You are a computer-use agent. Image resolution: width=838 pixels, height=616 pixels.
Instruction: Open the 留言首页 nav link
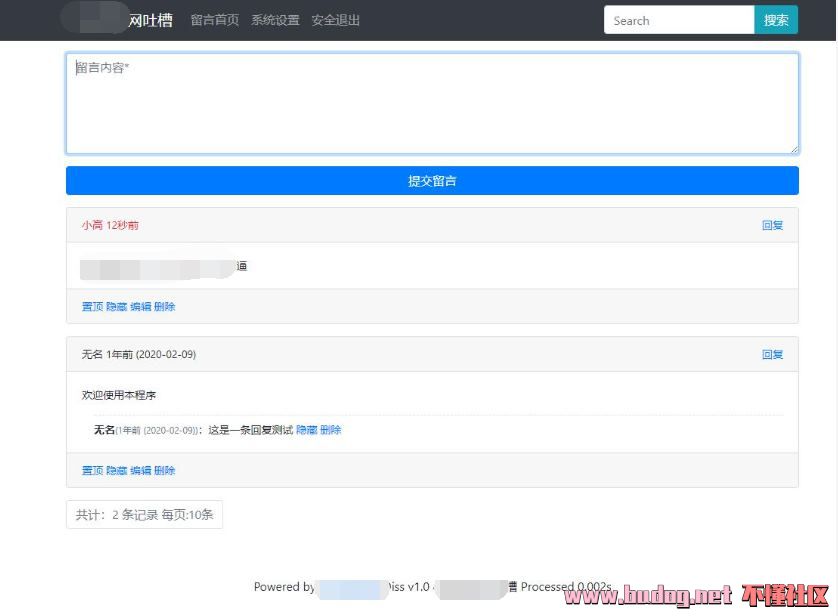214,20
